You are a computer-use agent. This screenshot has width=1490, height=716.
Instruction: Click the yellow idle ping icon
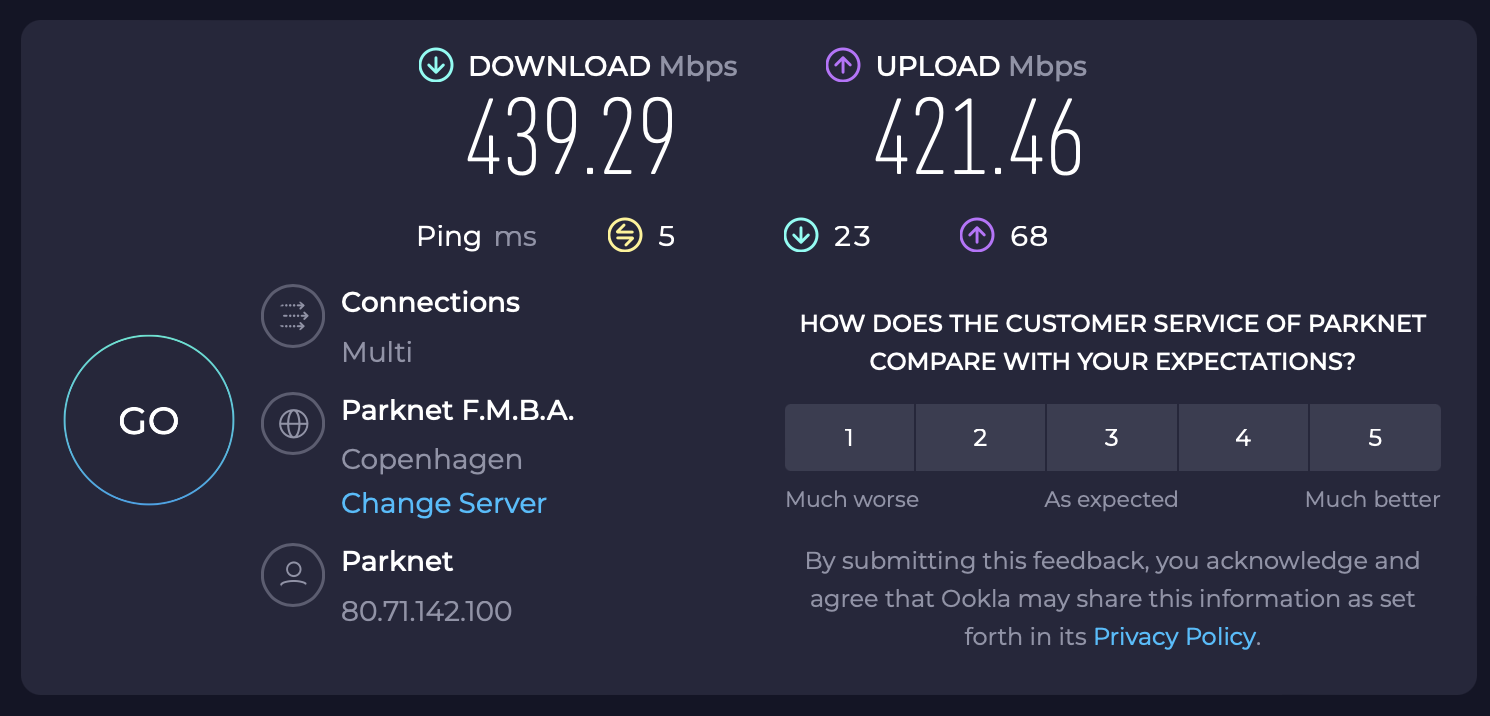(x=625, y=236)
